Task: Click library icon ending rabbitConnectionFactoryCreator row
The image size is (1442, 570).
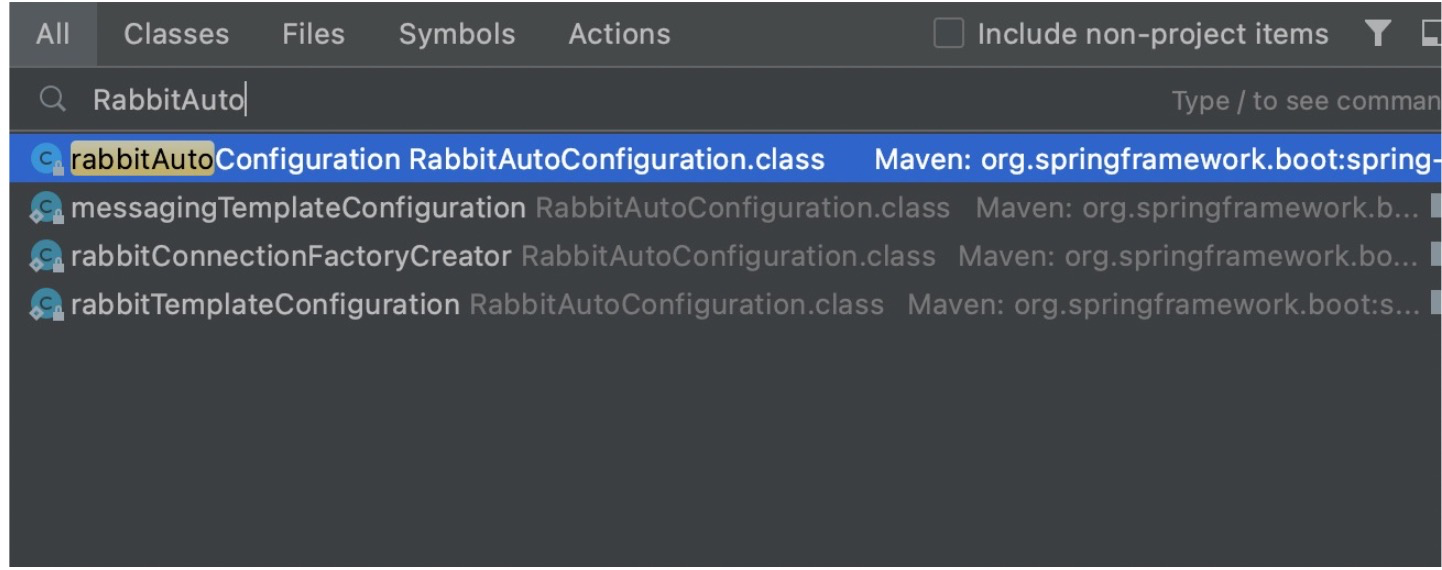Action: tap(1436, 256)
